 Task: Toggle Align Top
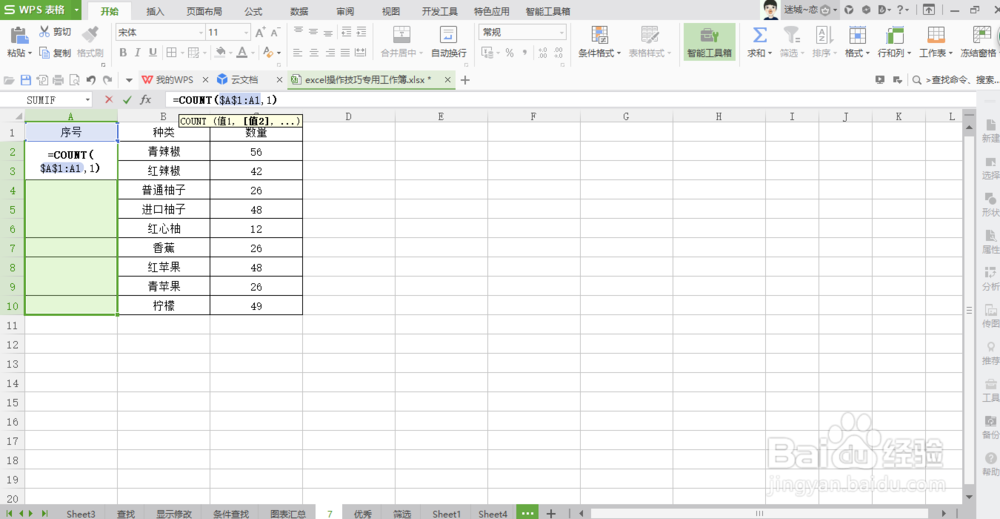tap(298, 31)
